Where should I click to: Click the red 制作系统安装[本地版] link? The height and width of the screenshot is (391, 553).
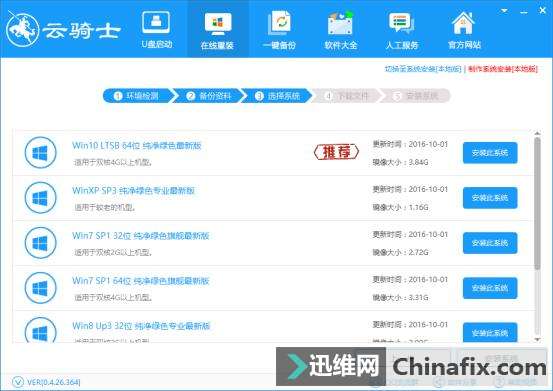pyautogui.click(x=503, y=69)
